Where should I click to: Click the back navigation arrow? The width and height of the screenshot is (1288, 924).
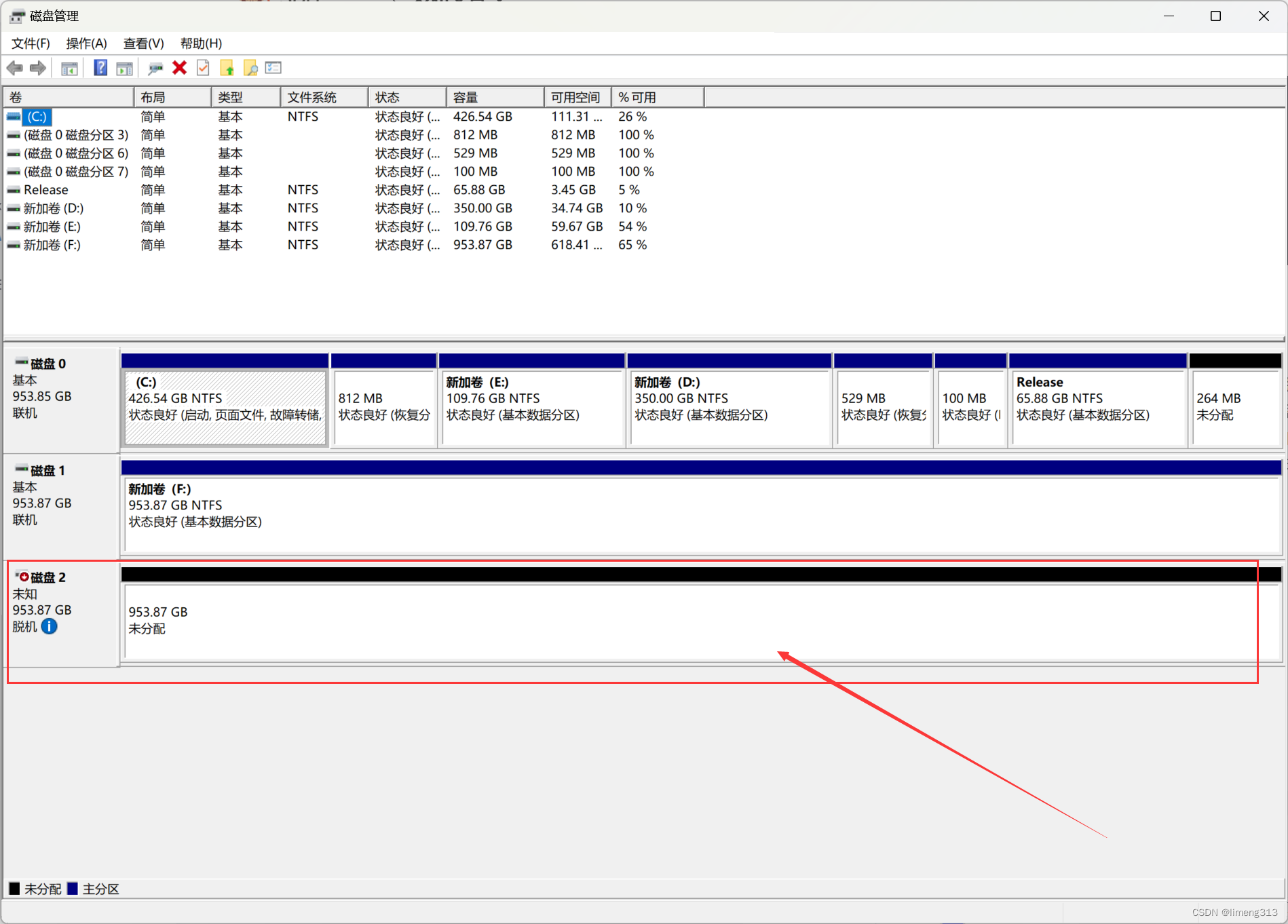point(14,68)
